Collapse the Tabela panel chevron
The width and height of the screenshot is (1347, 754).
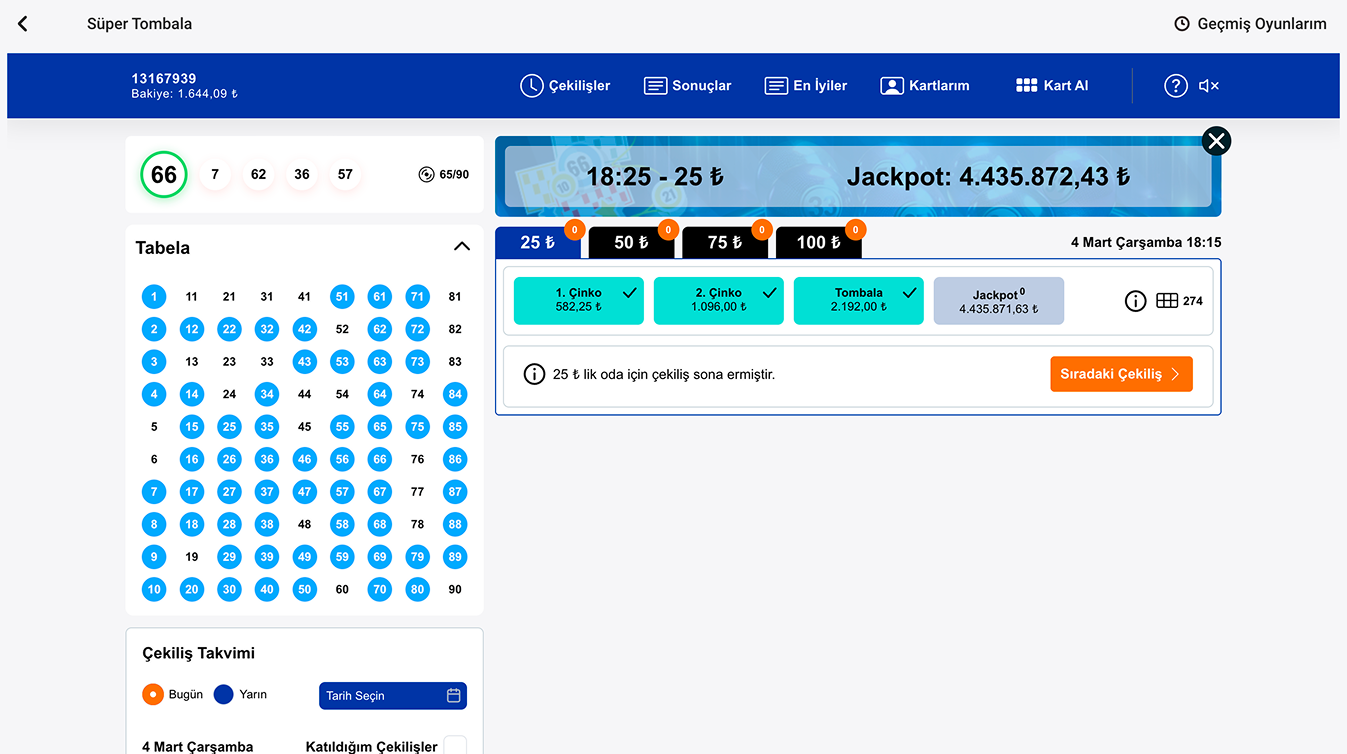point(461,247)
